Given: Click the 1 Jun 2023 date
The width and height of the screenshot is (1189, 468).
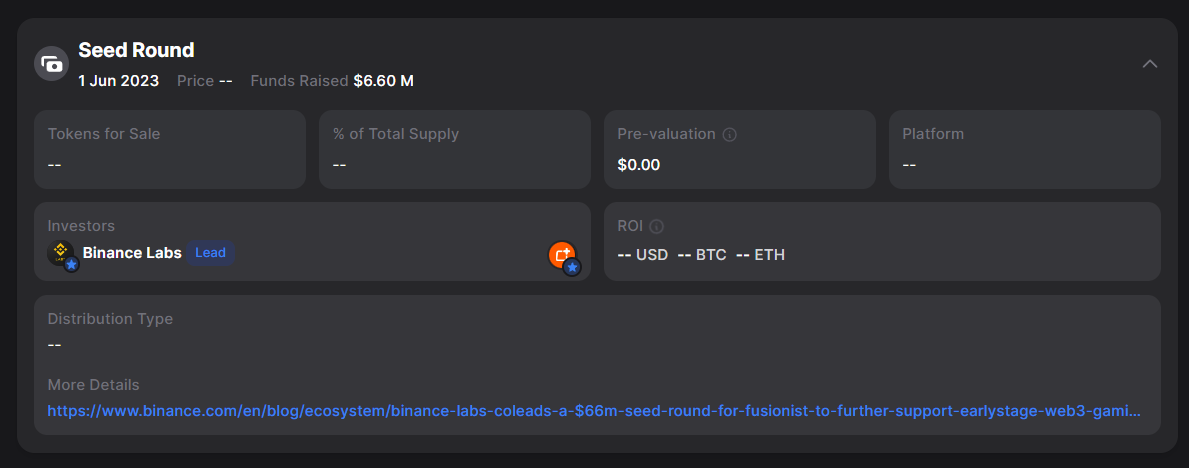Looking at the screenshot, I should click(119, 81).
